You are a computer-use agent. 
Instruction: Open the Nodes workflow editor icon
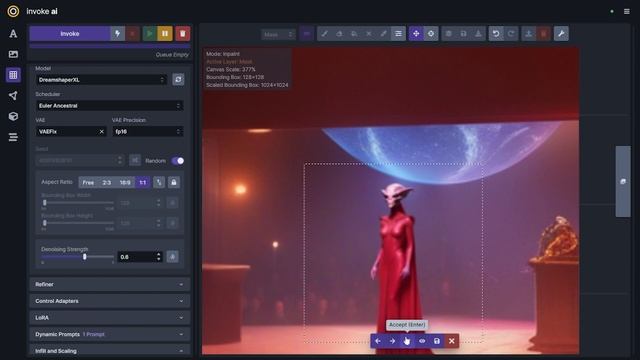tap(13, 96)
